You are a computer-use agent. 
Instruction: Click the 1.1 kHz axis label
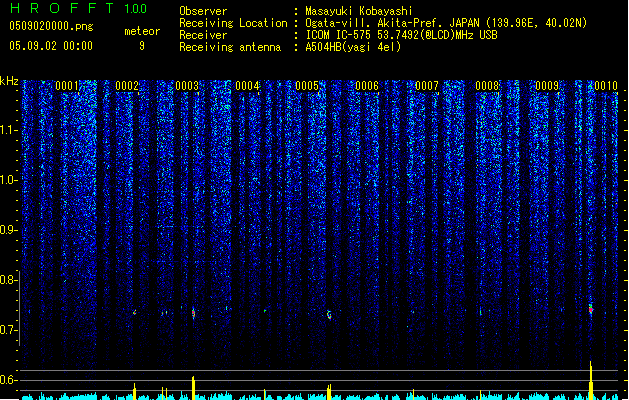(x=8, y=130)
